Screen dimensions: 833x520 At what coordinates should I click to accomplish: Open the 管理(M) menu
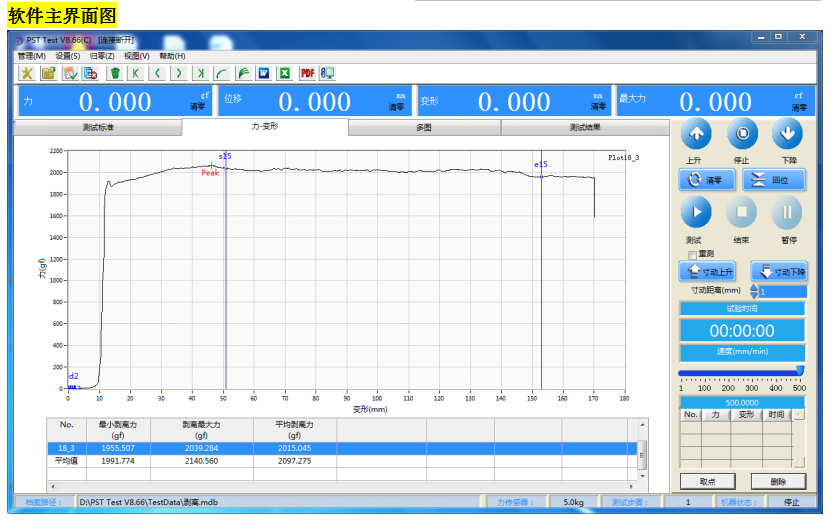32,56
